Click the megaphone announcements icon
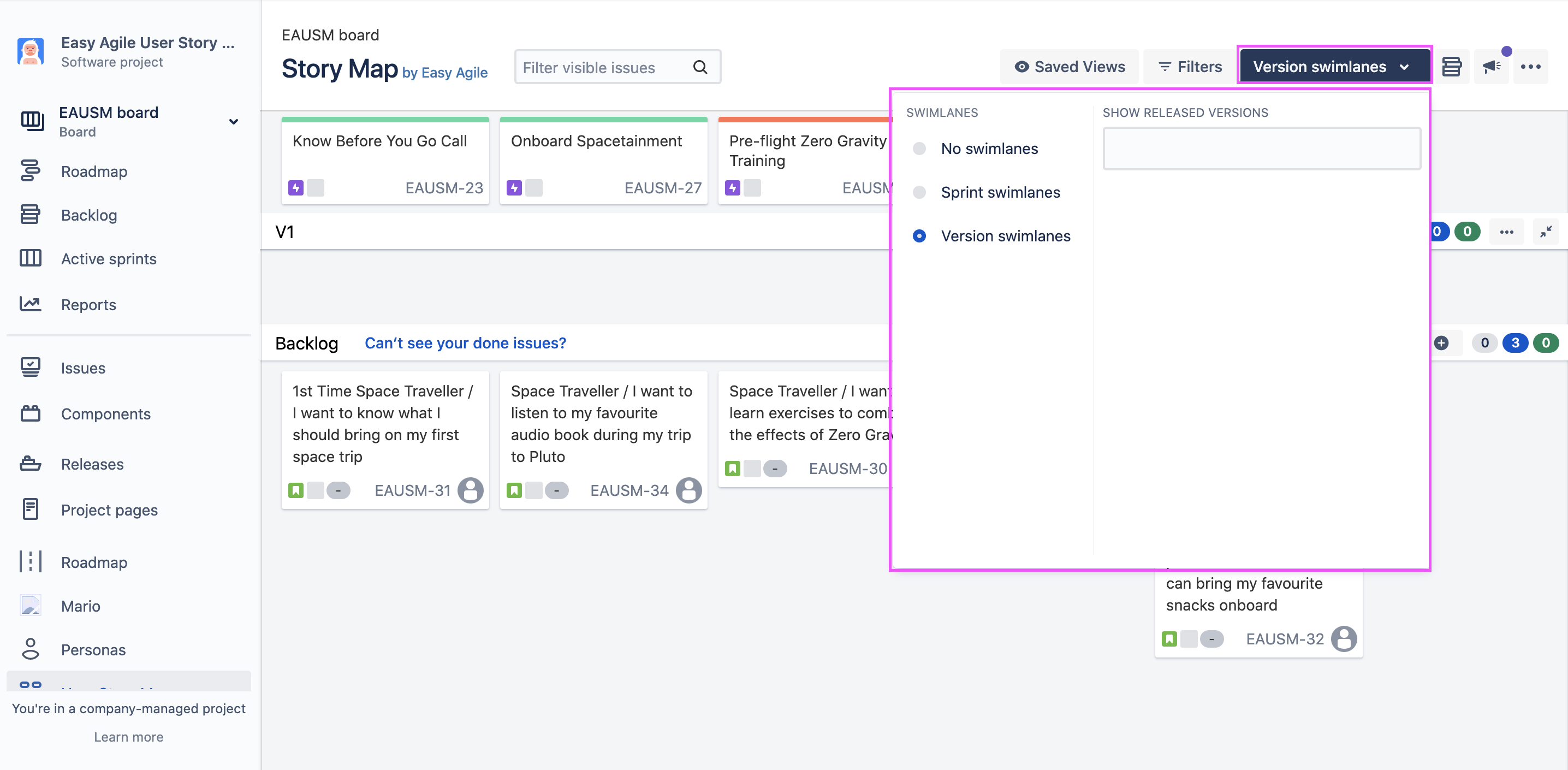The width and height of the screenshot is (1568, 770). pyautogui.click(x=1490, y=67)
